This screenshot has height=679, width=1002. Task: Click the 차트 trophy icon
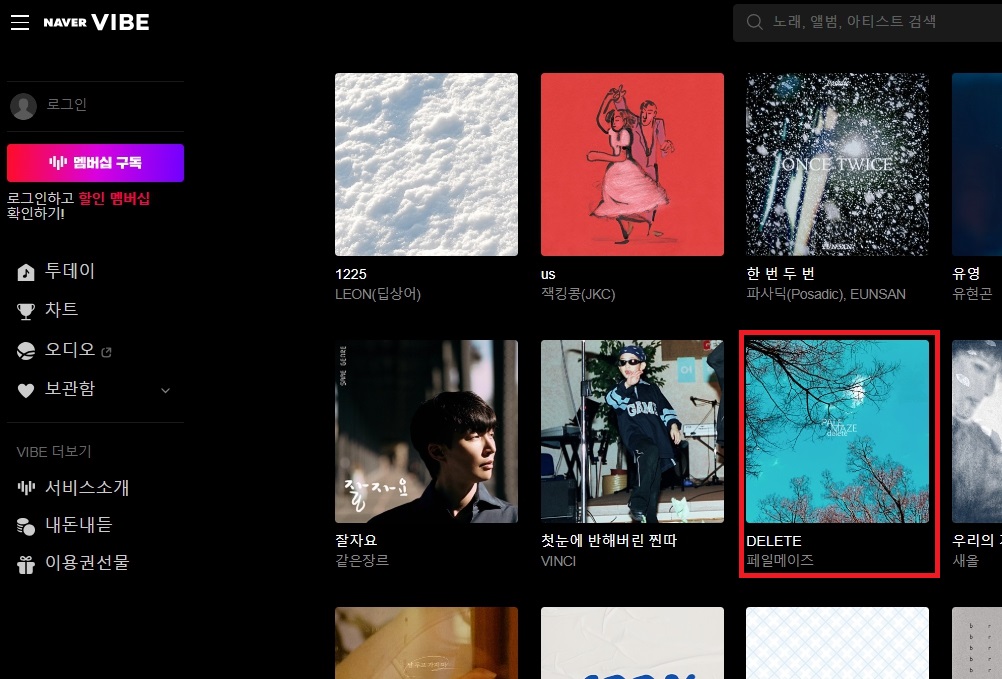26,312
